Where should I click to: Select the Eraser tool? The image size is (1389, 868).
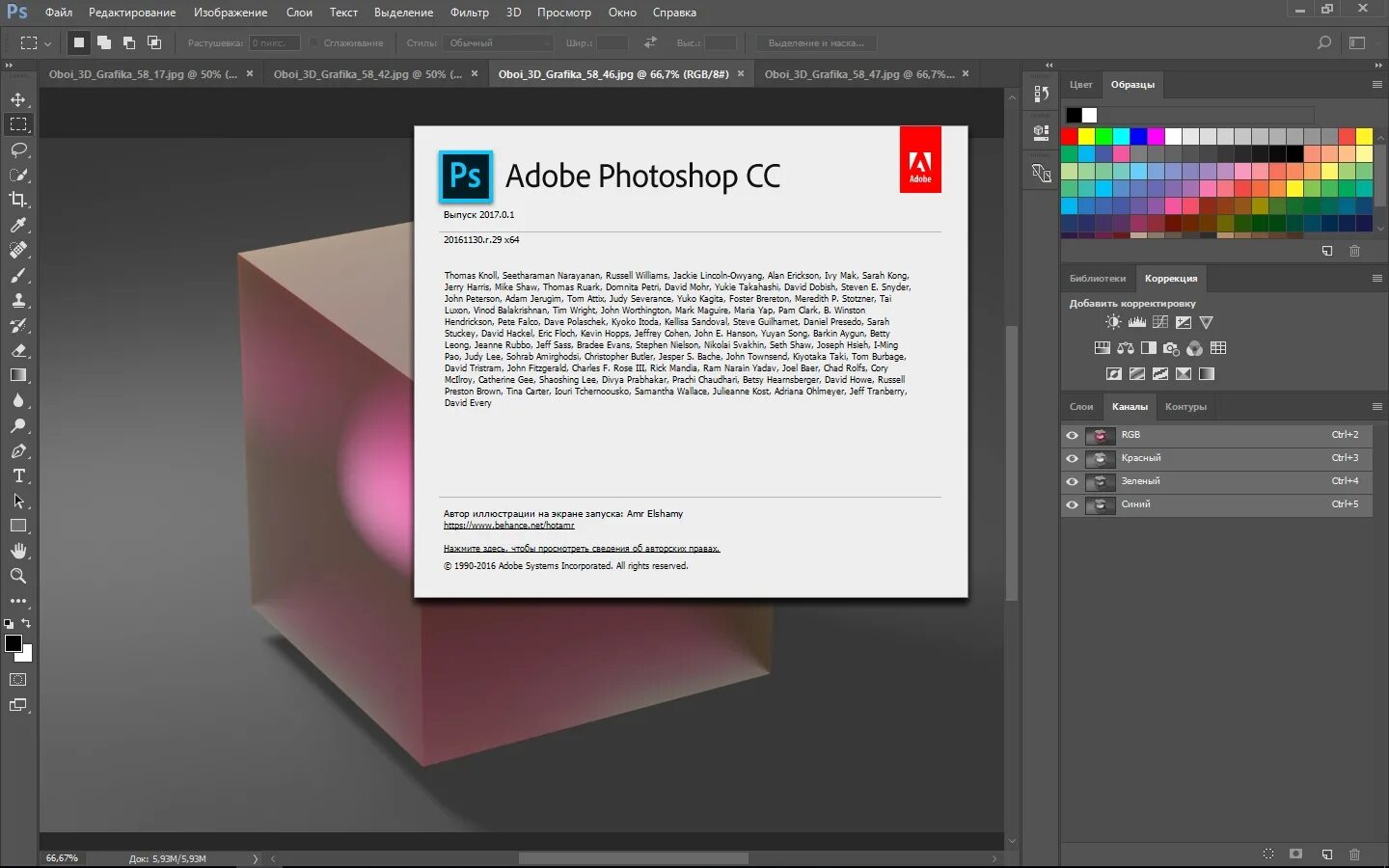pos(18,350)
